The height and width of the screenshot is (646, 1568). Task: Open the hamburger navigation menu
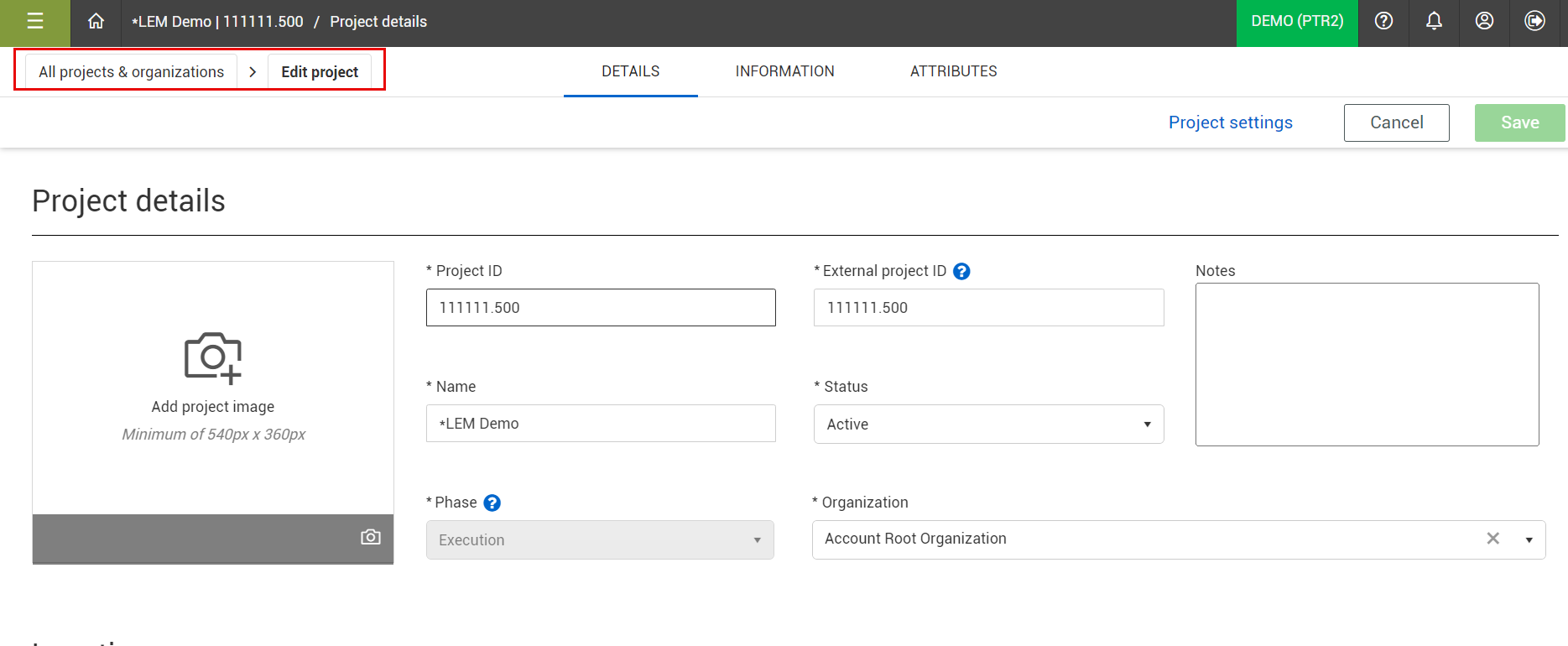(35, 22)
